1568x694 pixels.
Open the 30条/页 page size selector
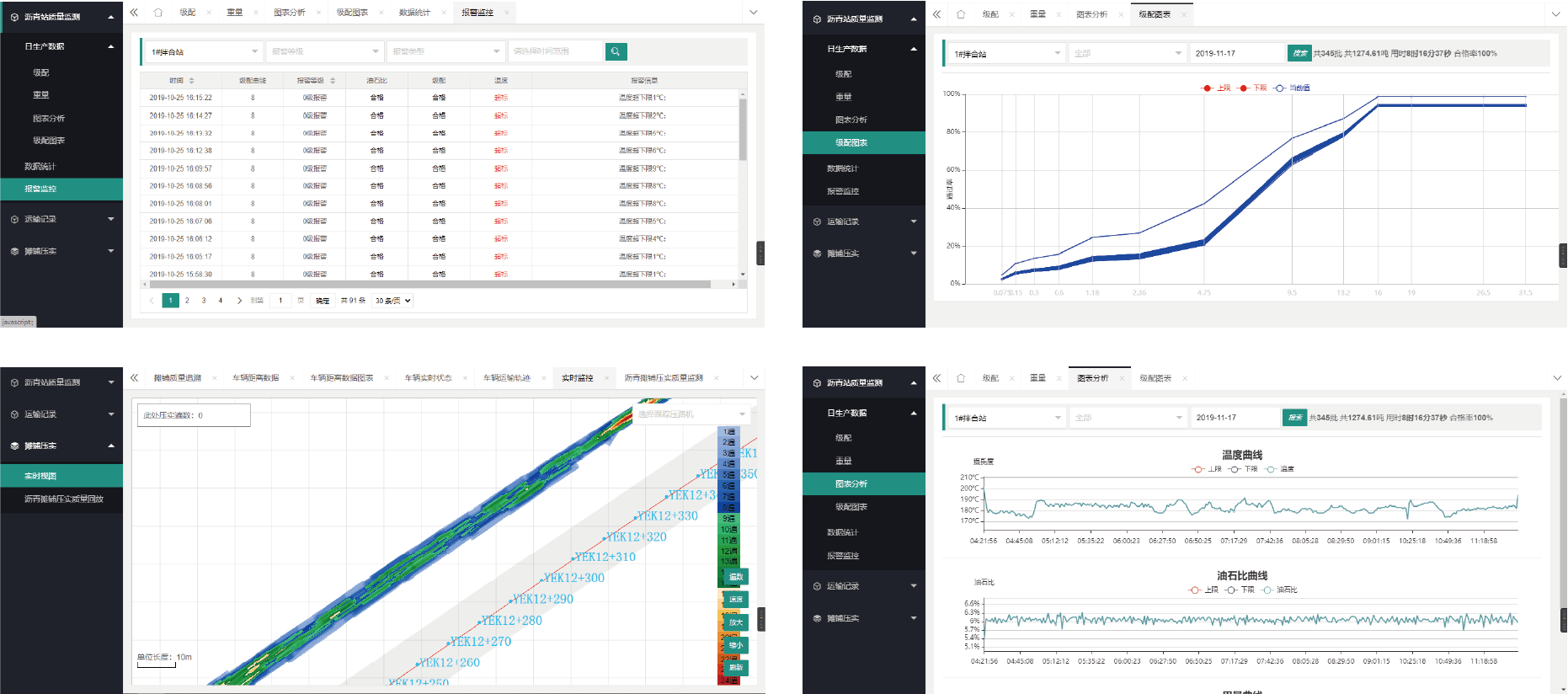(392, 301)
